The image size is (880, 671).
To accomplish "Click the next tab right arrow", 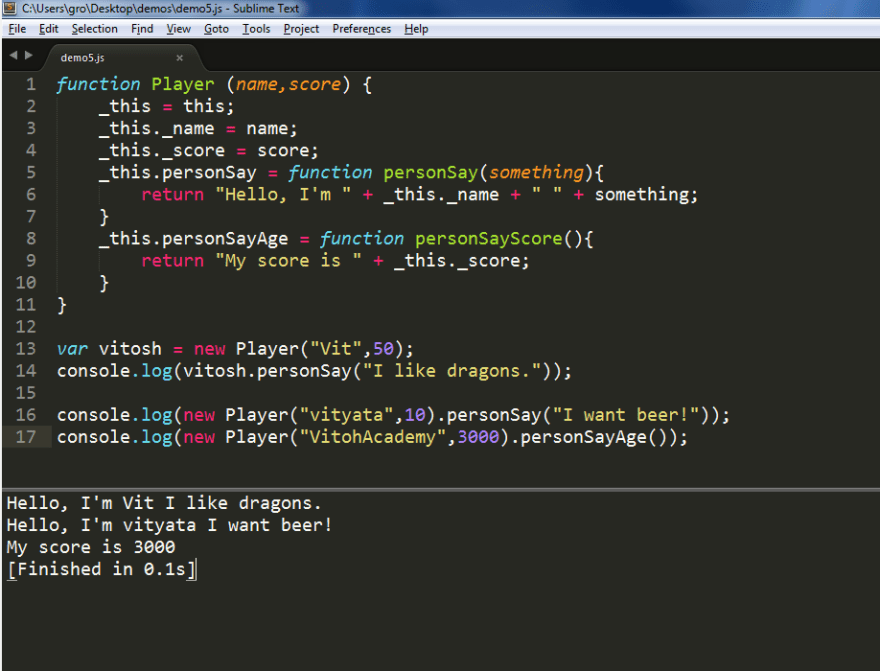I will (x=29, y=55).
